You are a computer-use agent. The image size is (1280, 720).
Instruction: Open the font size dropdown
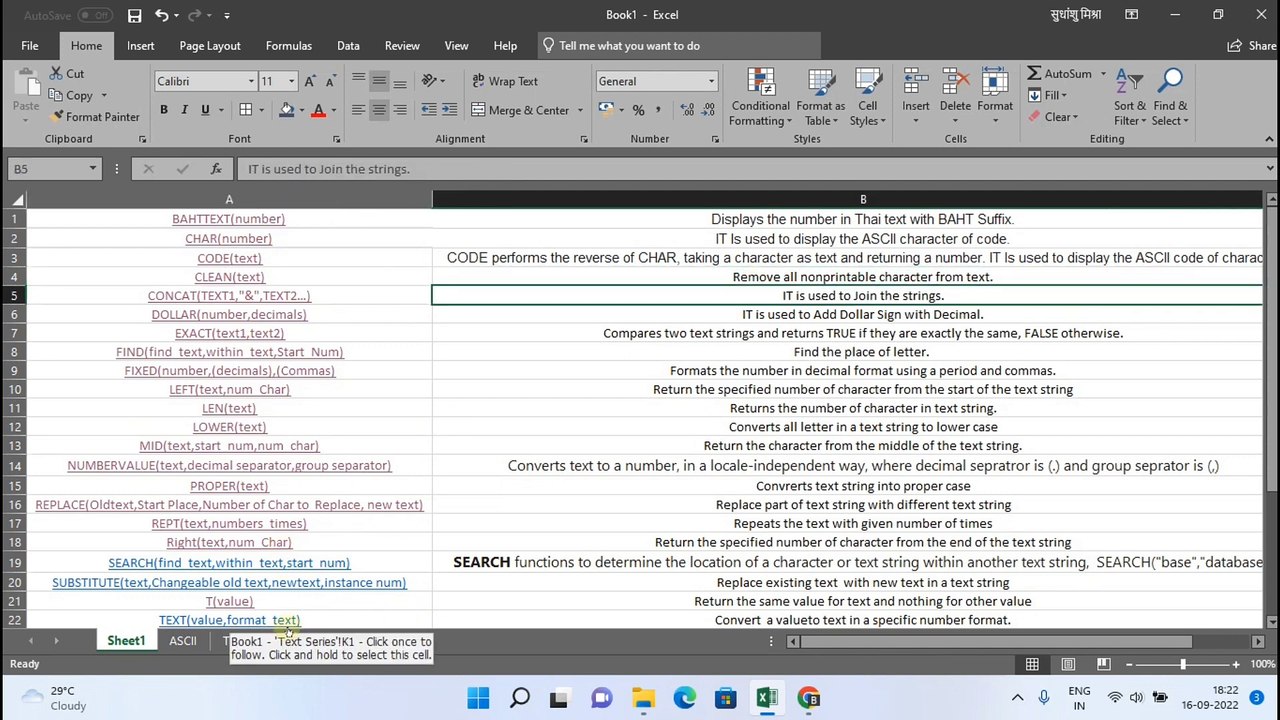(291, 82)
